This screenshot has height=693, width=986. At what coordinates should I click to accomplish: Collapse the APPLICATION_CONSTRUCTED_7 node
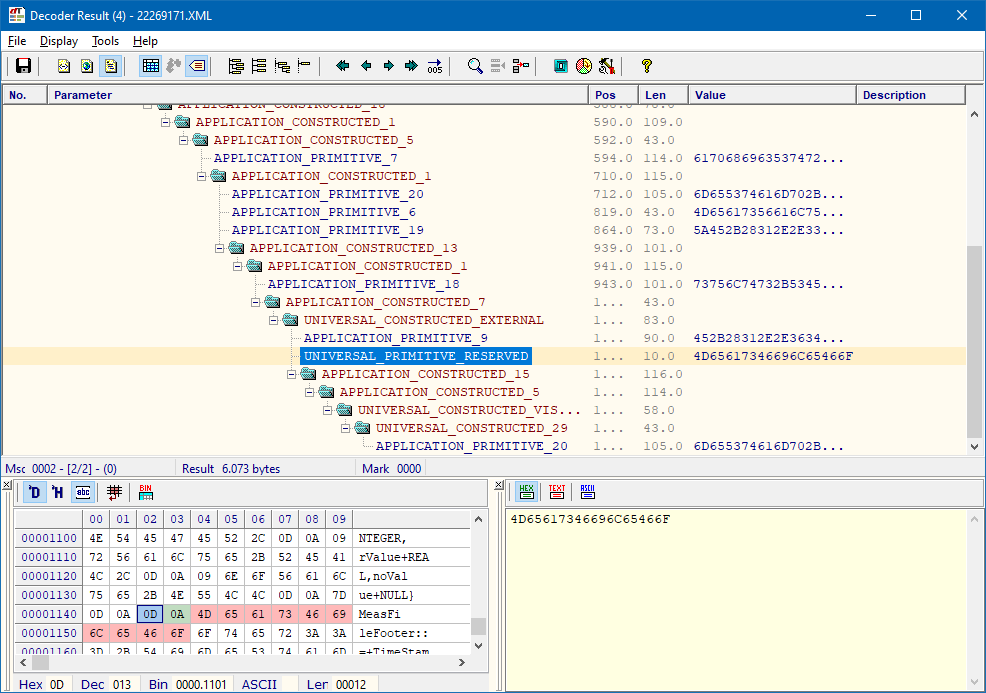pyautogui.click(x=256, y=302)
